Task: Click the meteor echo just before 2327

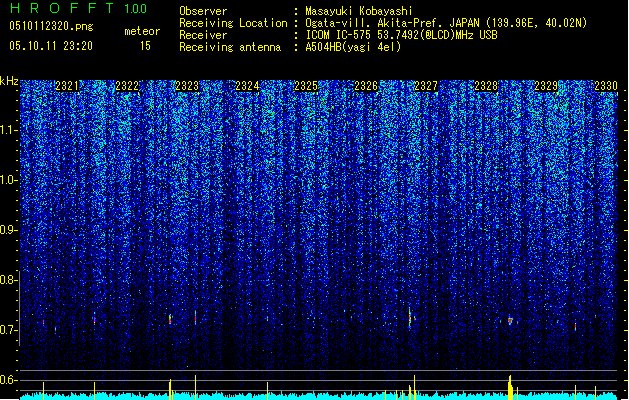Action: pos(410,318)
